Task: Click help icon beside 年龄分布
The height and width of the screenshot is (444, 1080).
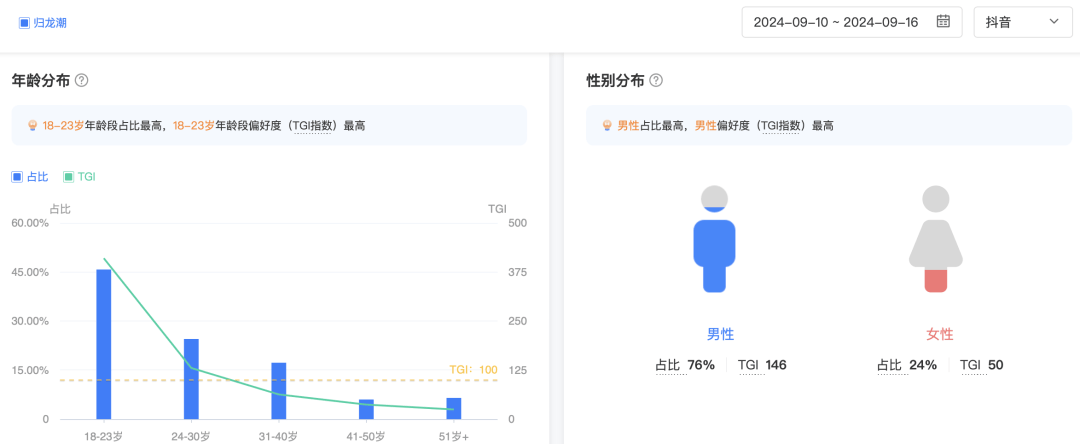Action: (x=82, y=81)
